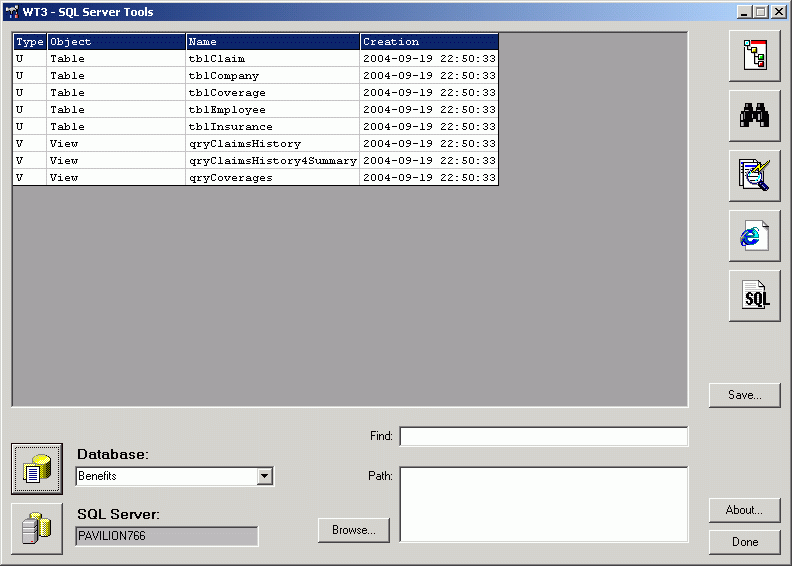Click the Benefits database combo box

coord(166,477)
